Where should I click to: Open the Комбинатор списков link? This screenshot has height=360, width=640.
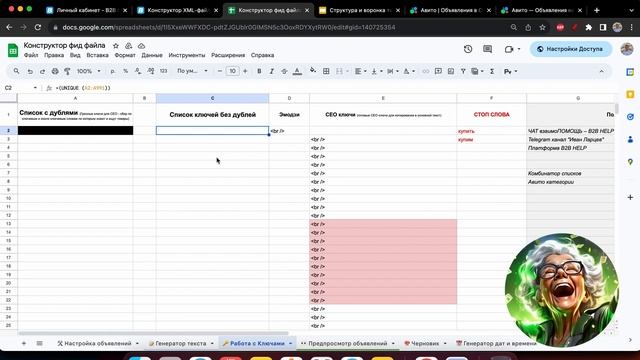pos(554,173)
